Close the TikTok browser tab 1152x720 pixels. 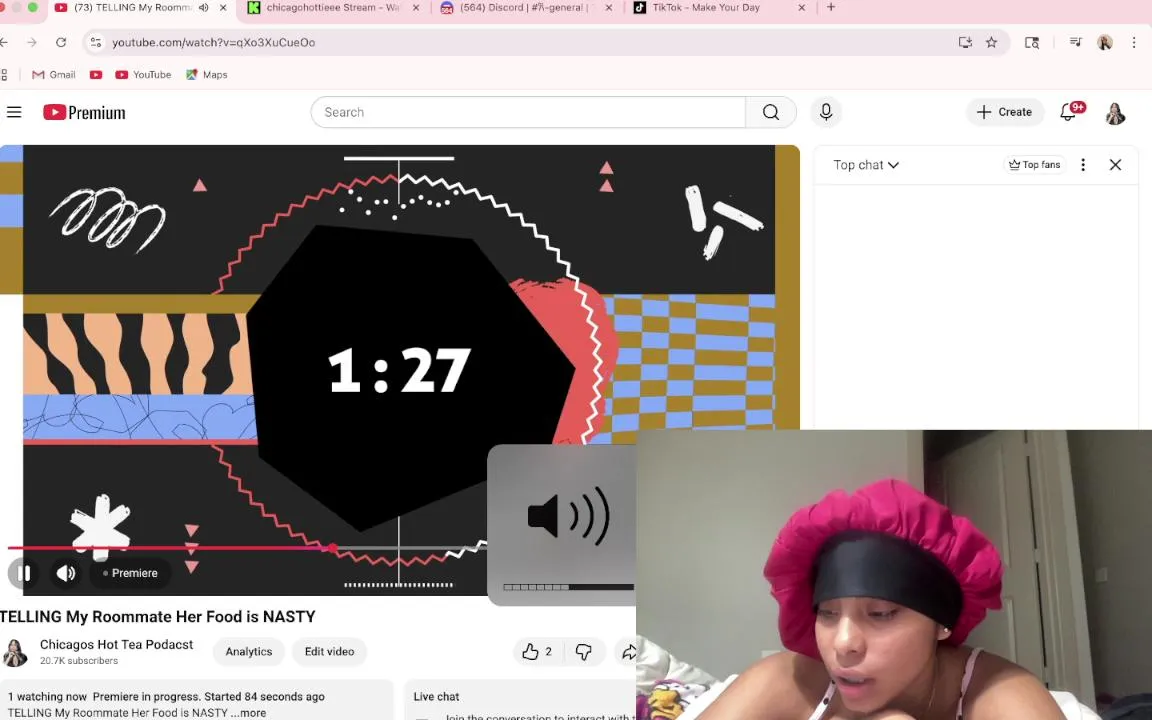802,7
